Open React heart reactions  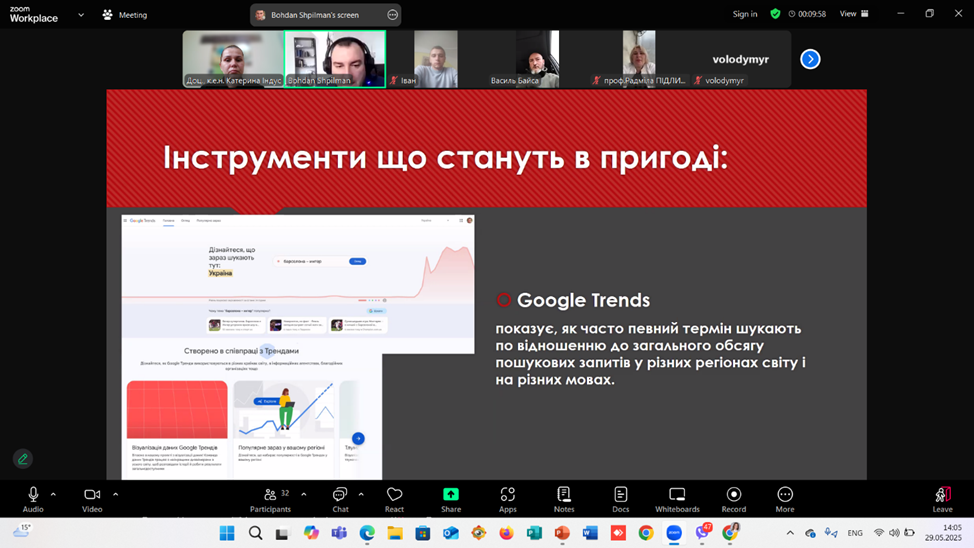pyautogui.click(x=394, y=500)
